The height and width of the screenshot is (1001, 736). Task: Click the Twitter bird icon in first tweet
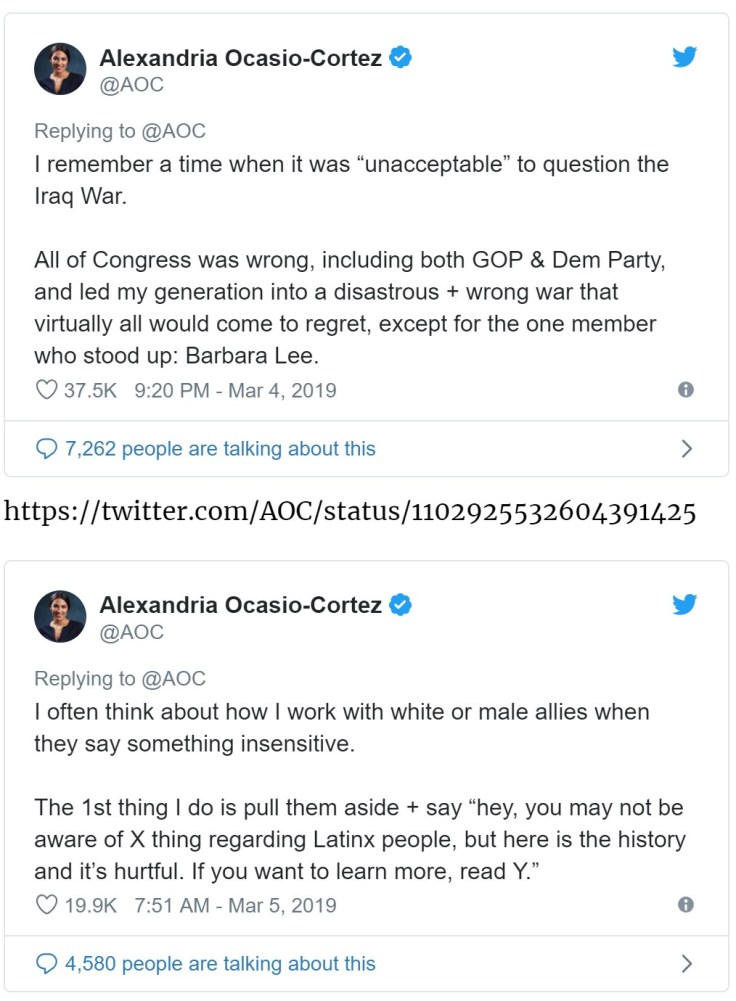[685, 57]
